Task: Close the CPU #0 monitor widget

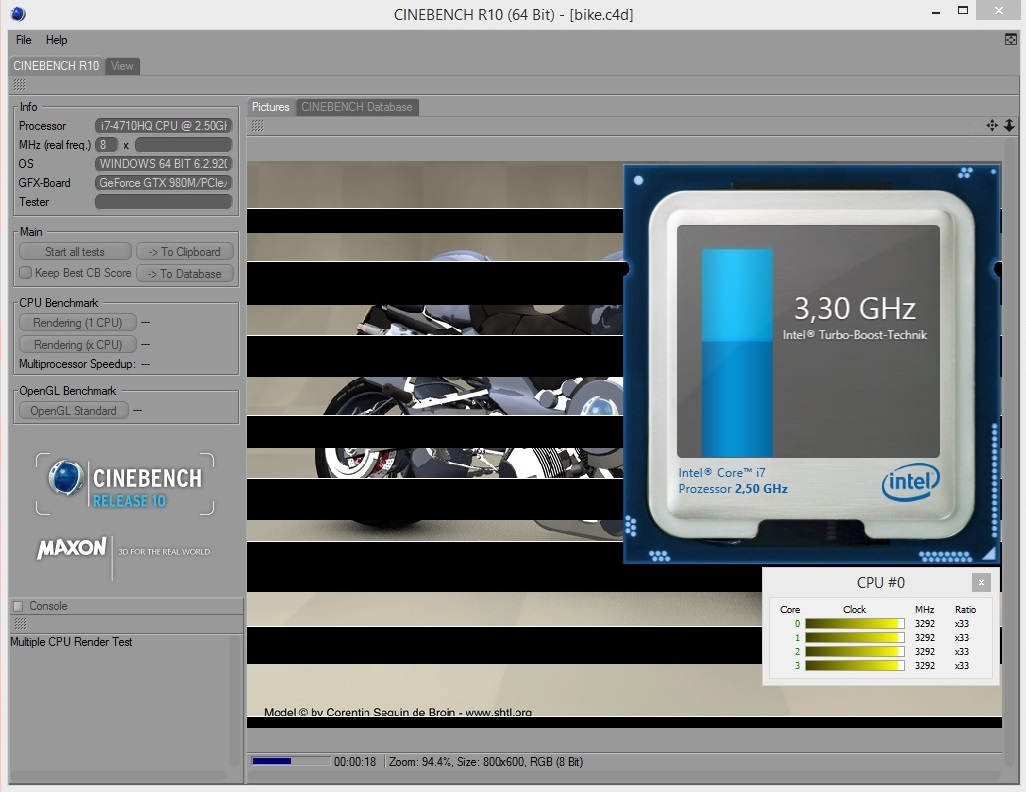Action: 981,582
